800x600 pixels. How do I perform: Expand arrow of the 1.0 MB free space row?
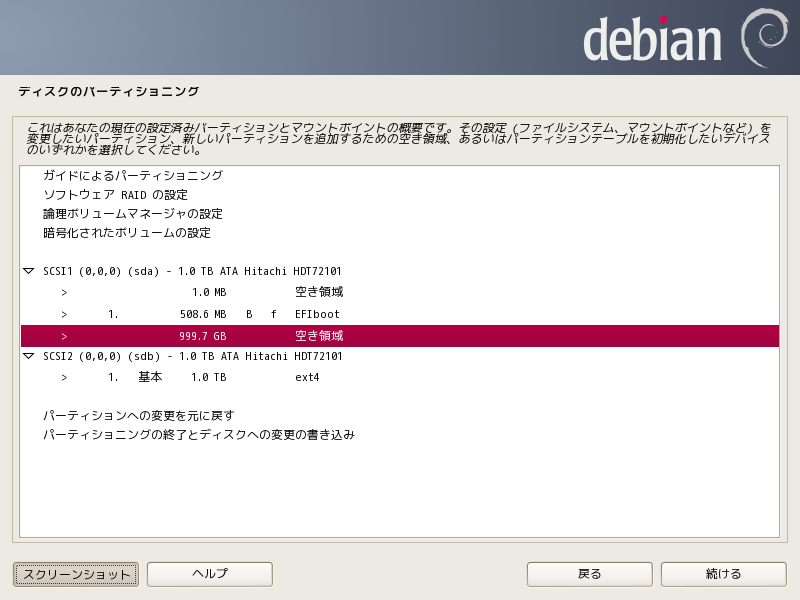click(x=64, y=293)
